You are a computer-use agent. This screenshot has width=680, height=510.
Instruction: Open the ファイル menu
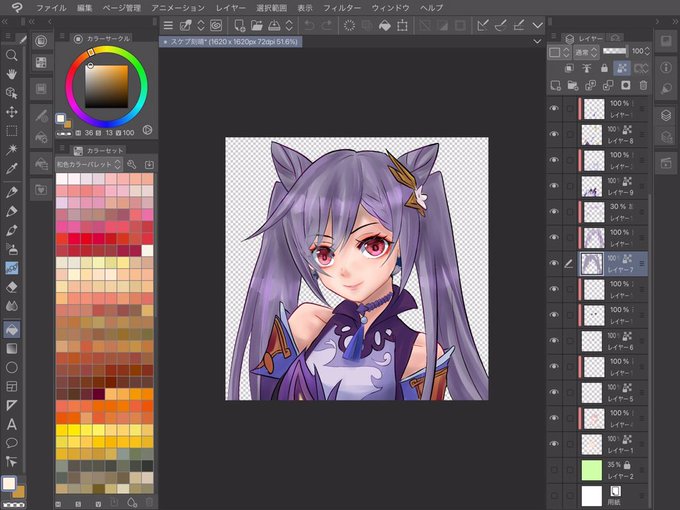click(51, 8)
